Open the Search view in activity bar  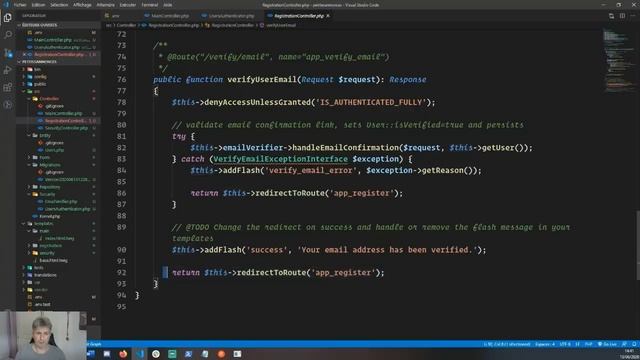7,35
